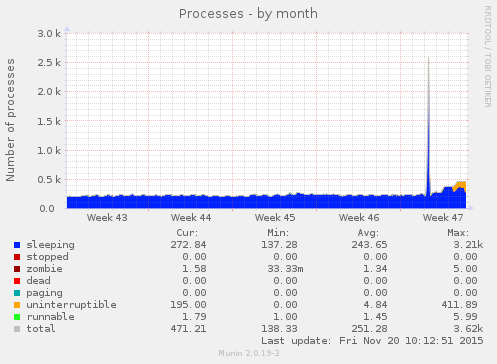This screenshot has width=497, height=364.
Task: Click the 'Number of processes' axis label
Action: (10, 120)
